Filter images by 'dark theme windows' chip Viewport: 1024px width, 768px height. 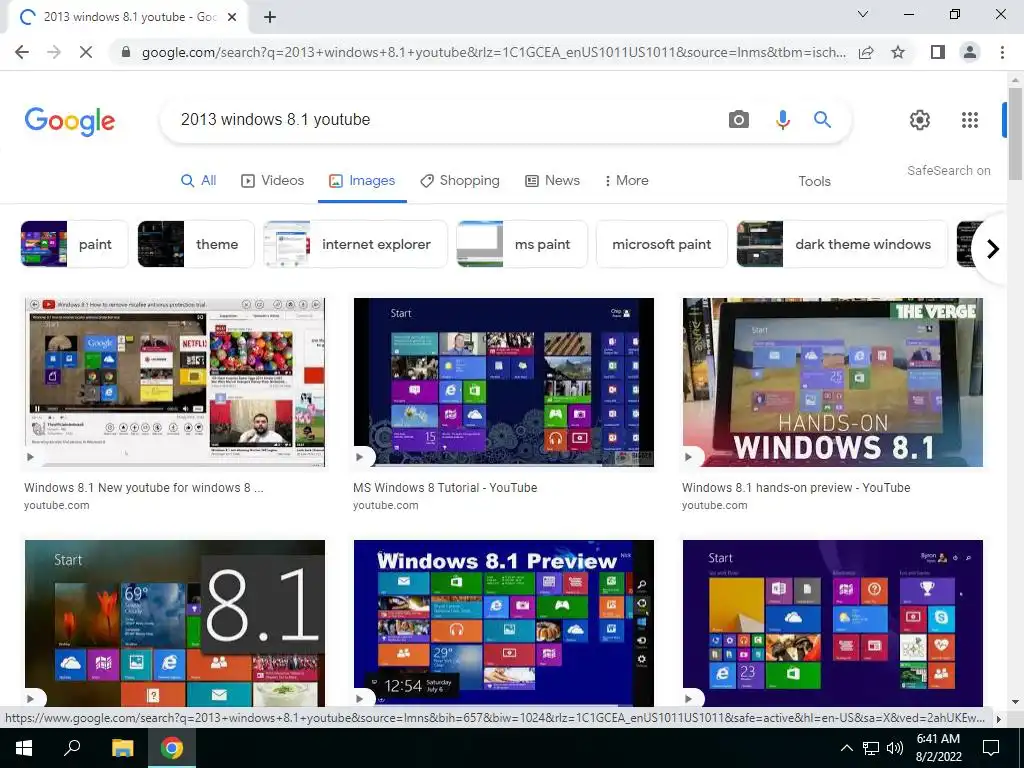[842, 244]
